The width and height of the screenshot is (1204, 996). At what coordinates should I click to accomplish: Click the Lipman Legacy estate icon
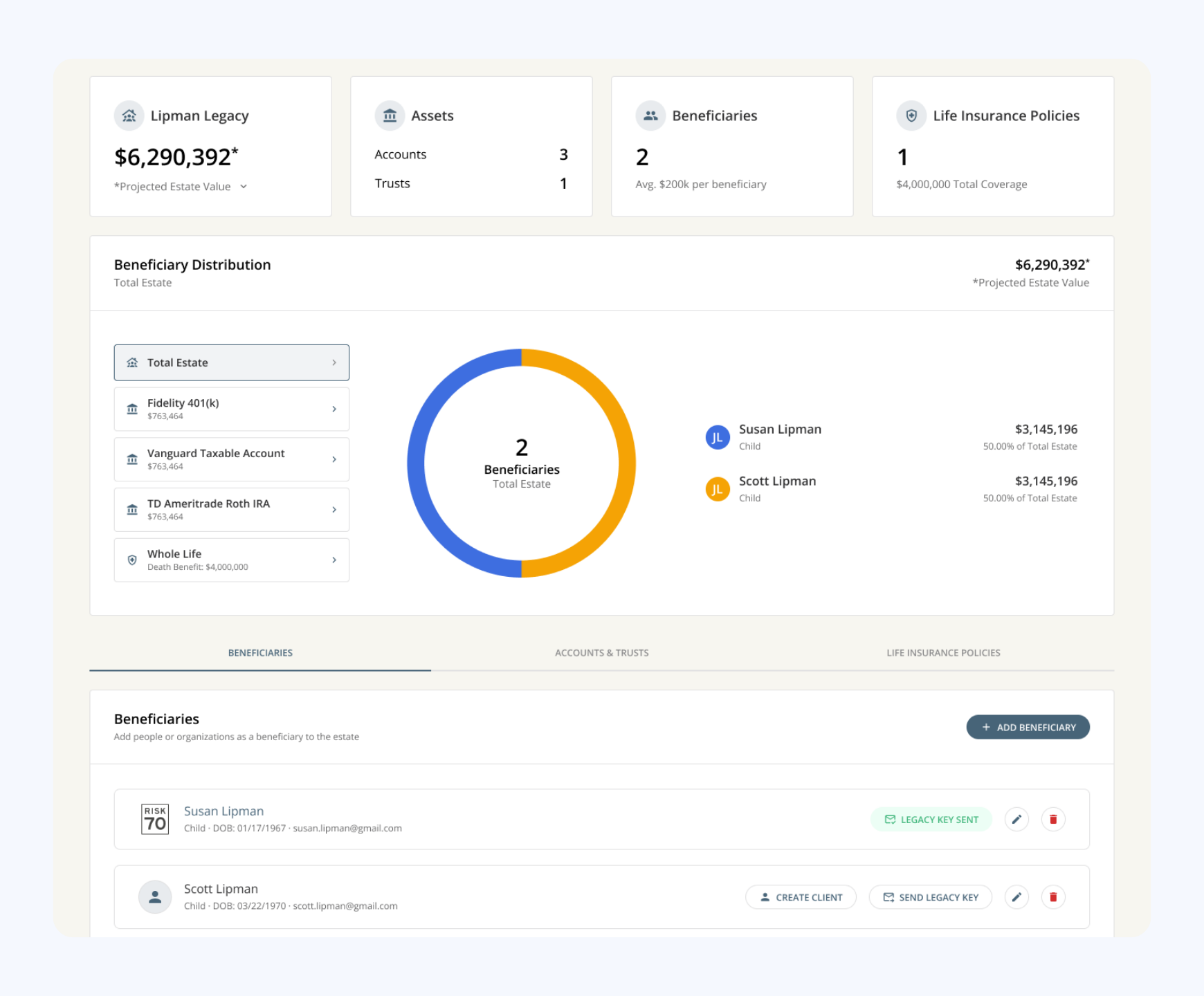[x=129, y=116]
